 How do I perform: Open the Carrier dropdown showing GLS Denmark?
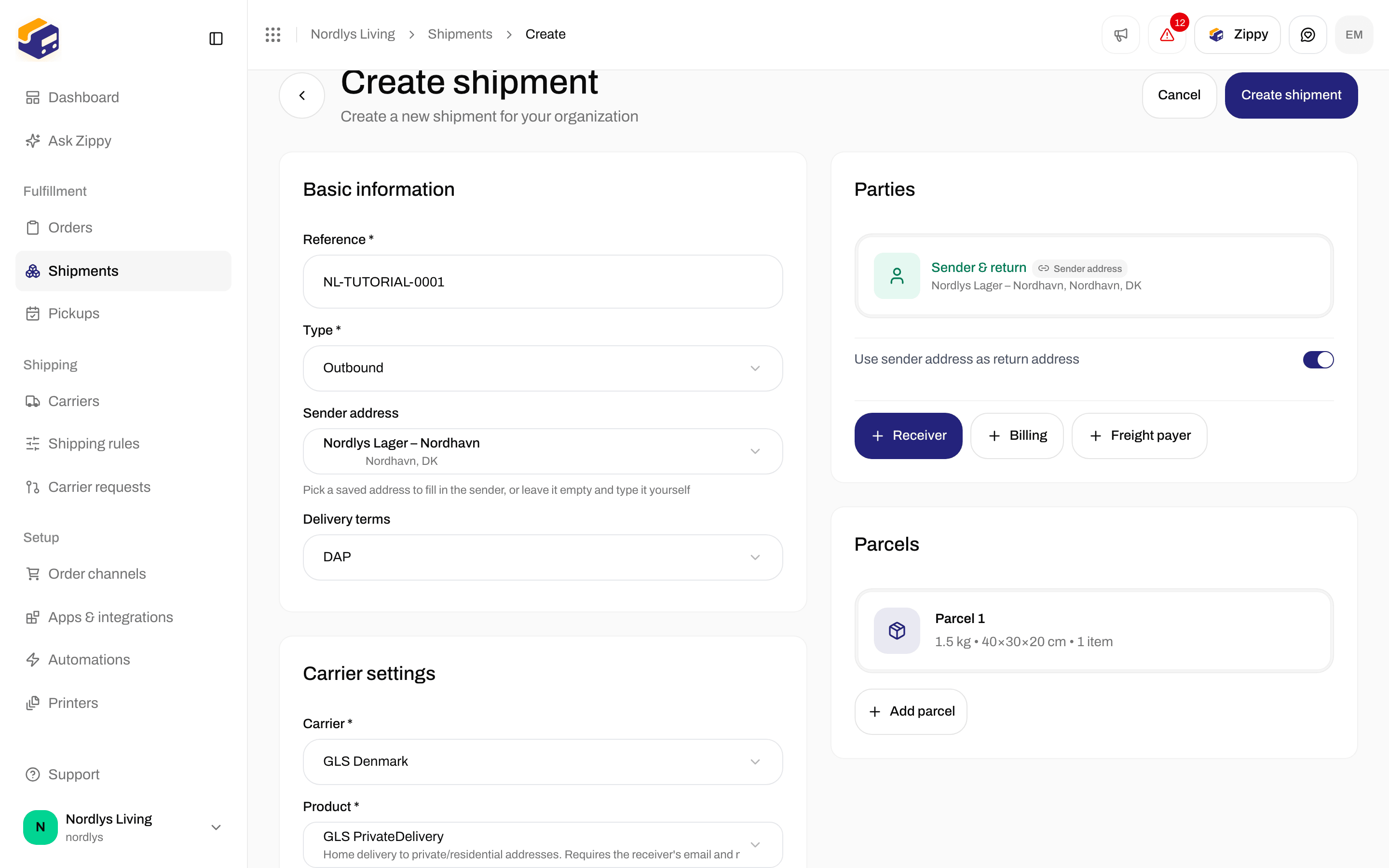[543, 761]
